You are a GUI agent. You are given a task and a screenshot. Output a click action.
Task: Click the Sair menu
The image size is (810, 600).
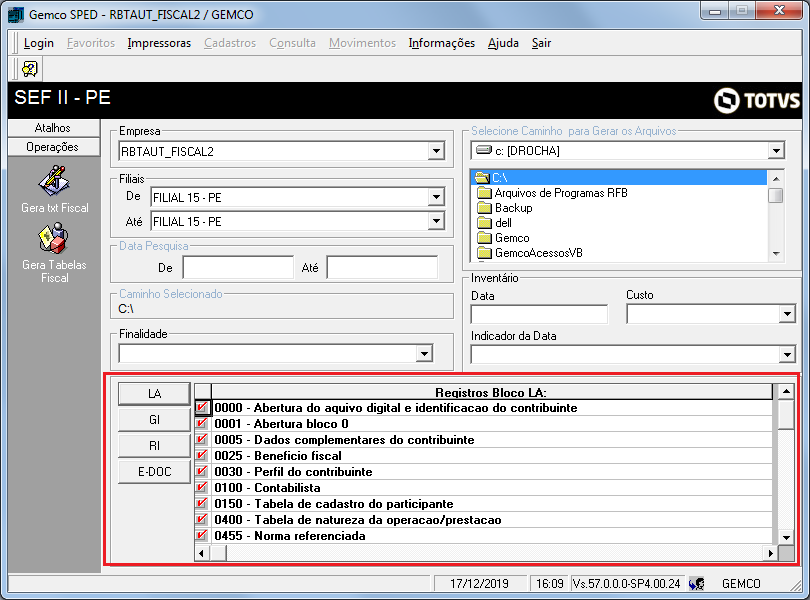pyautogui.click(x=541, y=43)
